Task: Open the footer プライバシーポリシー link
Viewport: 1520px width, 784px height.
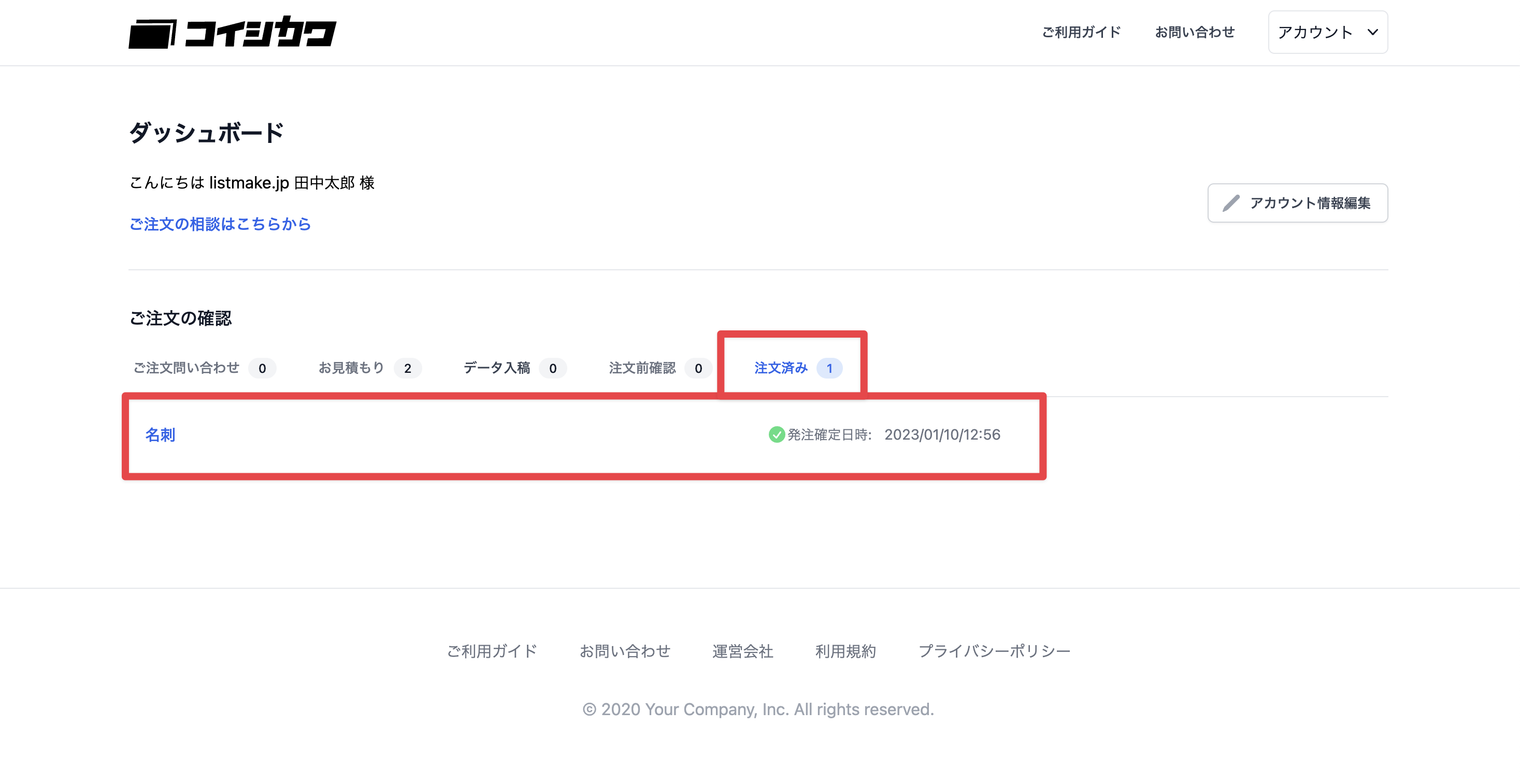Action: click(994, 651)
